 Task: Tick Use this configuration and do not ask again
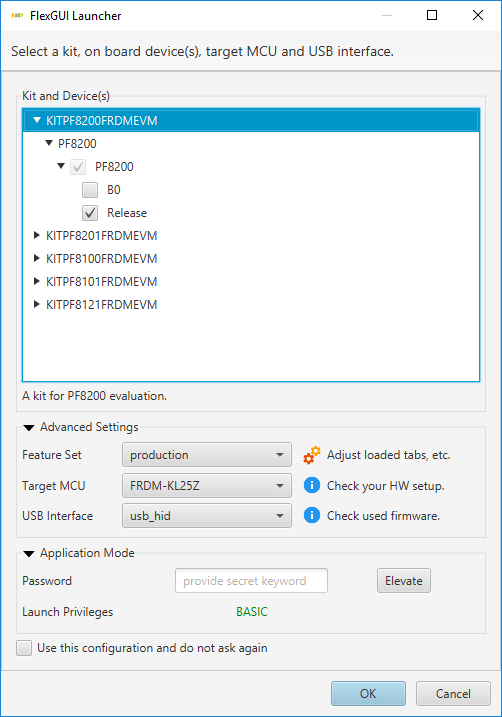pyautogui.click(x=24, y=648)
